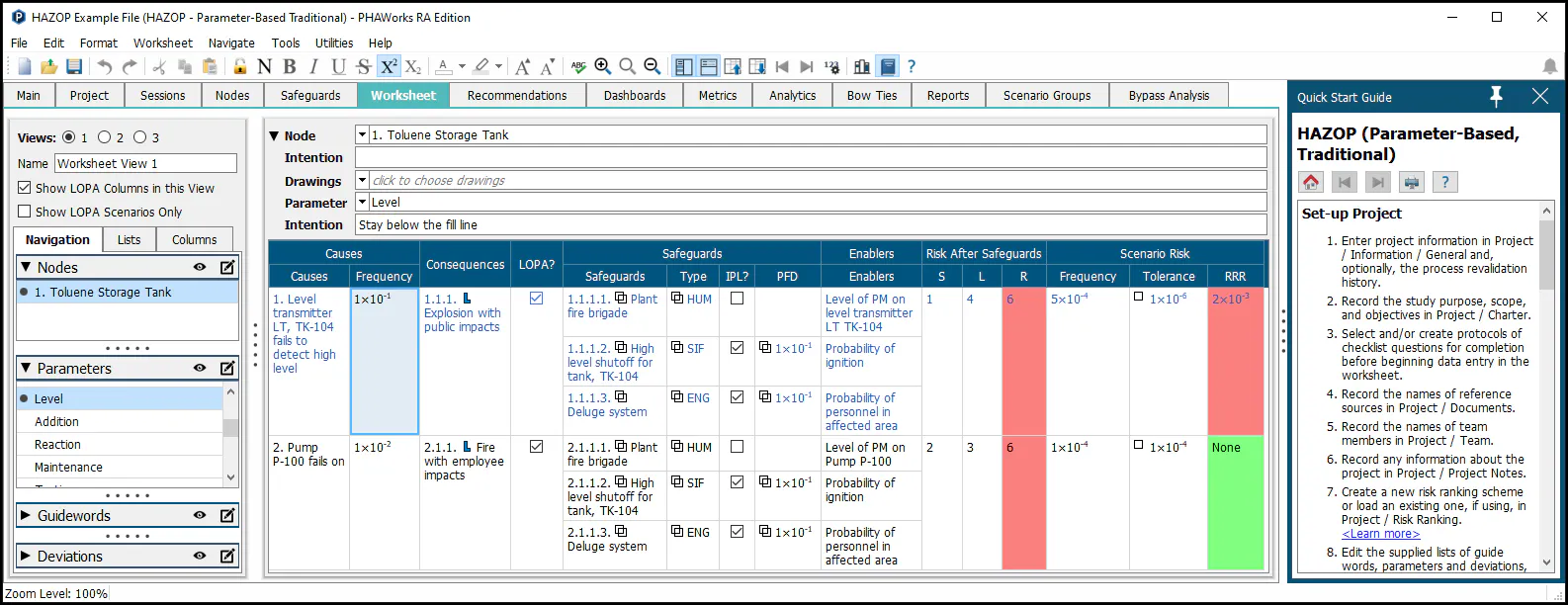Switch to the Bow Ties tab
Screen dimensions: 1568x605
pos(872,95)
